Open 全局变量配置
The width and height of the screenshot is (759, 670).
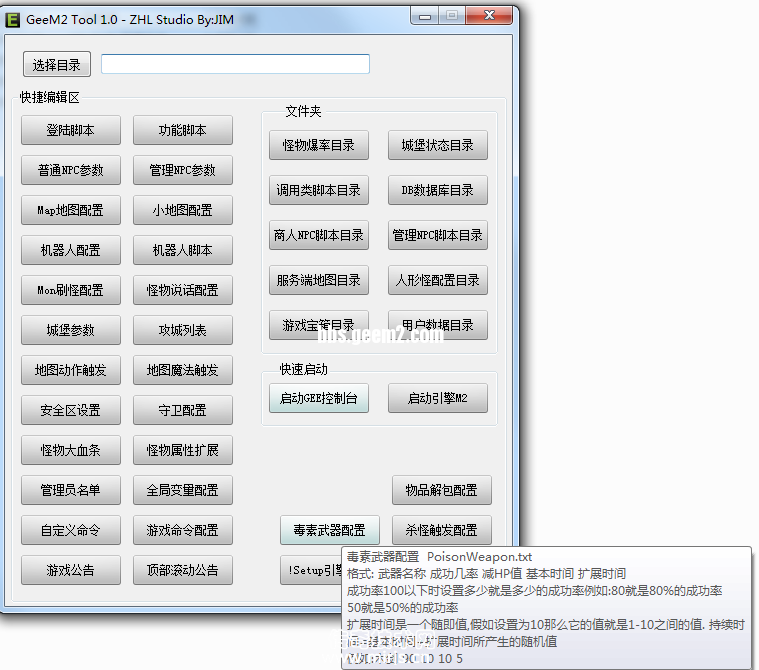point(183,490)
